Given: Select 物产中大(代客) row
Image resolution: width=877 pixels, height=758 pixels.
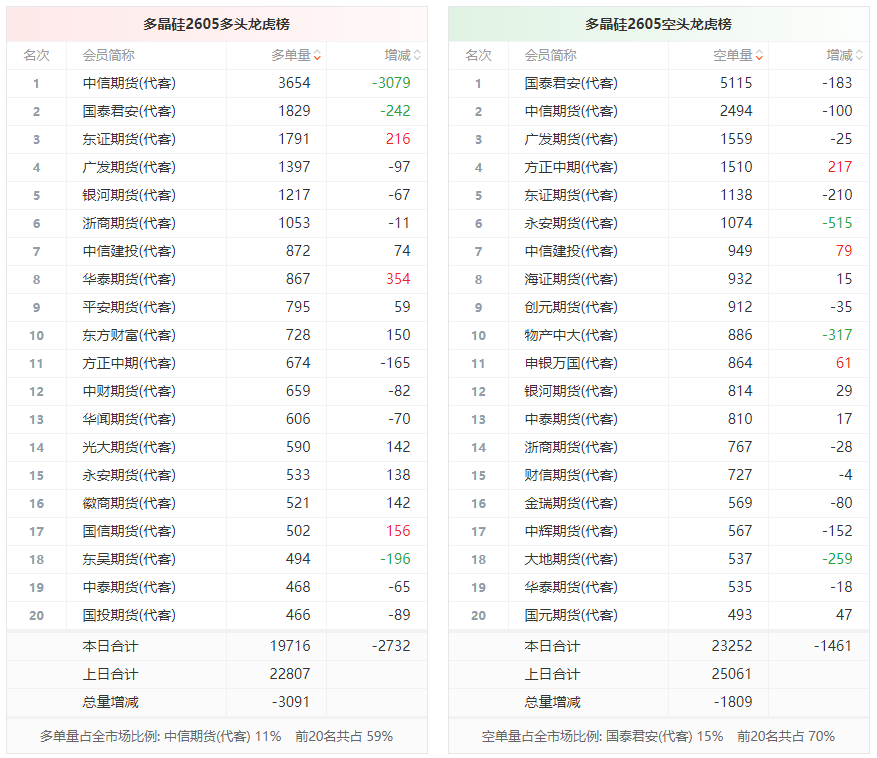Looking at the screenshot, I should (659, 335).
